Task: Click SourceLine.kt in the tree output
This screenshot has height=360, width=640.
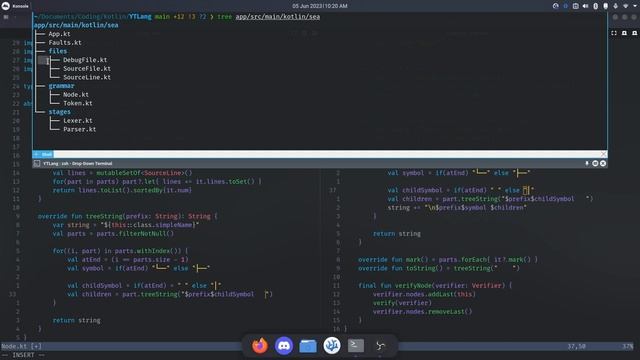Action: pos(87,77)
